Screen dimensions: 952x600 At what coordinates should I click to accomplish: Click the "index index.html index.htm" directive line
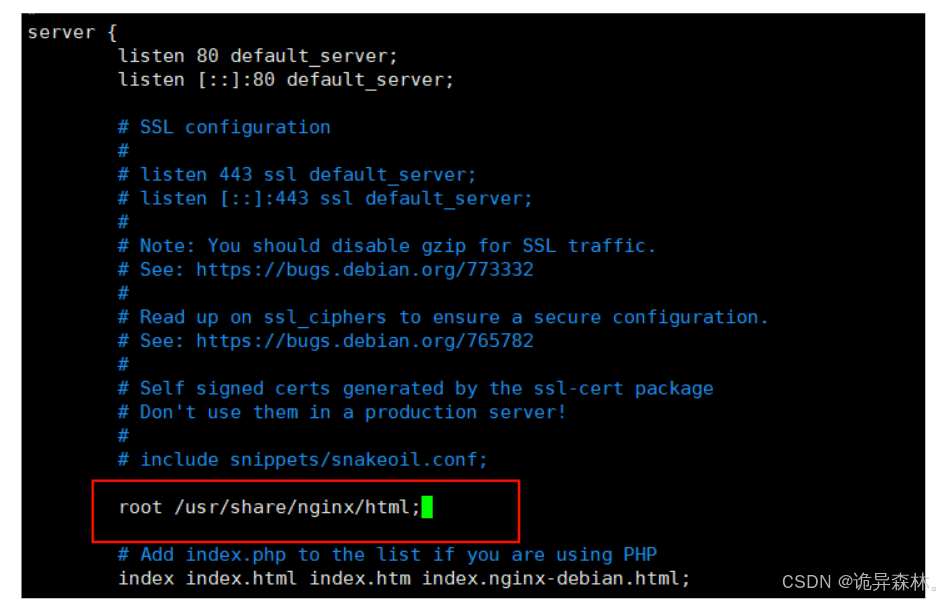[404, 578]
